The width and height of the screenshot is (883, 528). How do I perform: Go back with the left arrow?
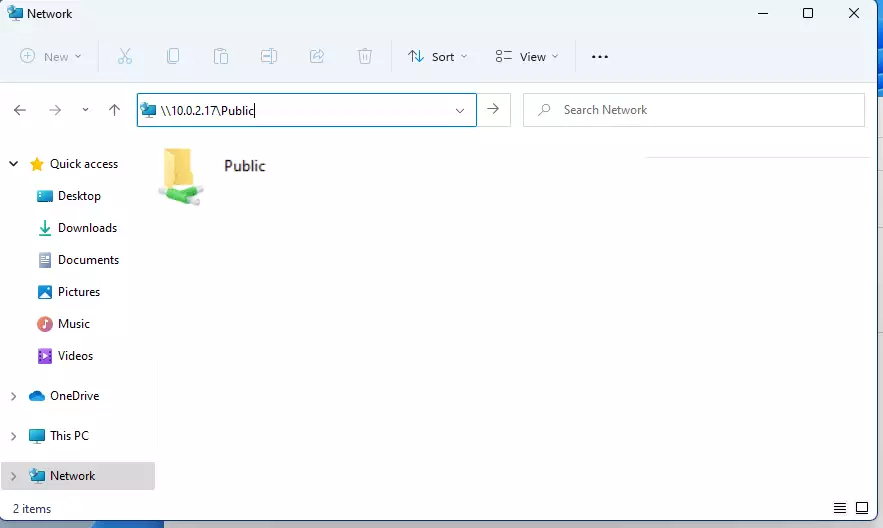[x=20, y=110]
